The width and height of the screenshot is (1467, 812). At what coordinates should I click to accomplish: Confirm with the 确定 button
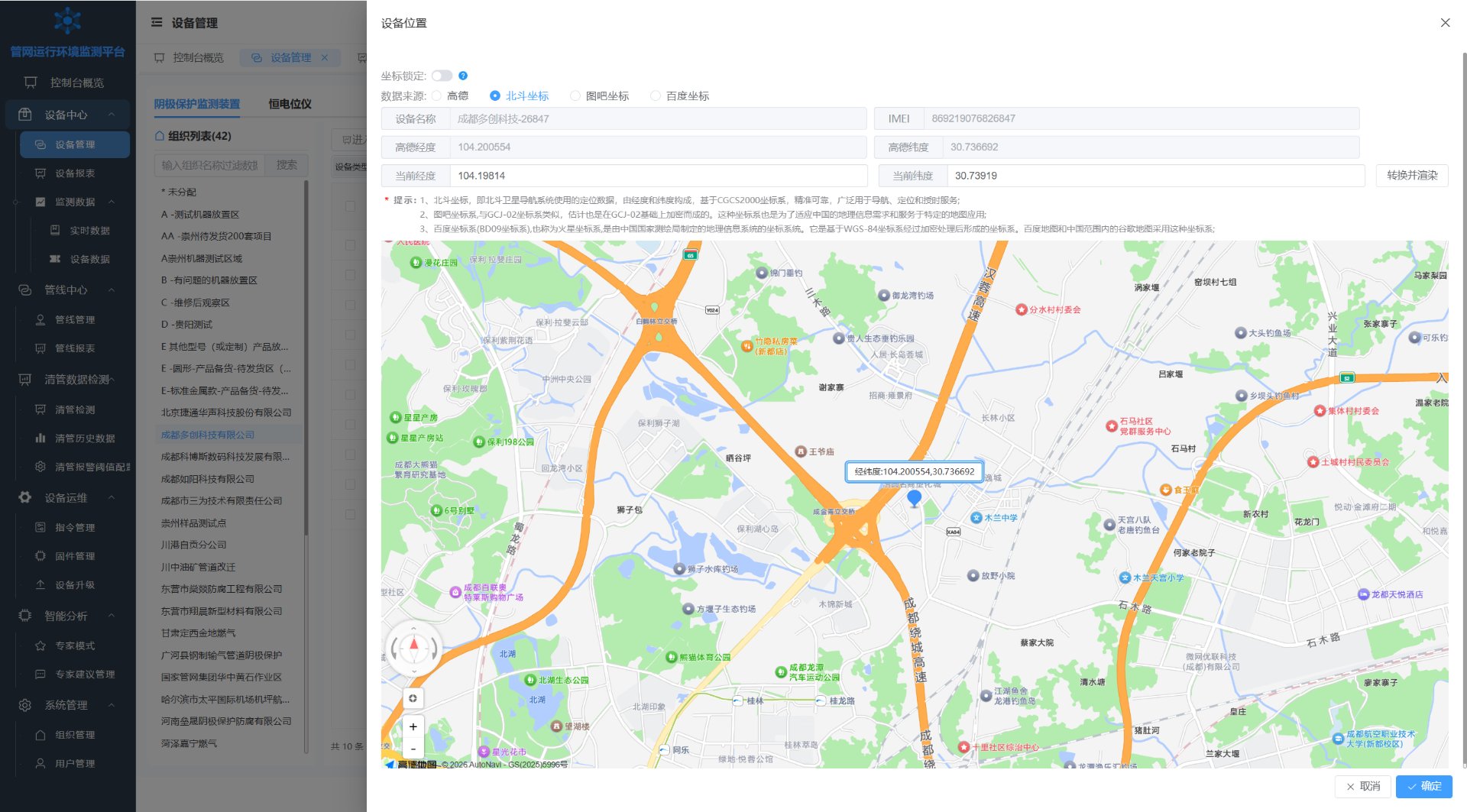[1424, 786]
